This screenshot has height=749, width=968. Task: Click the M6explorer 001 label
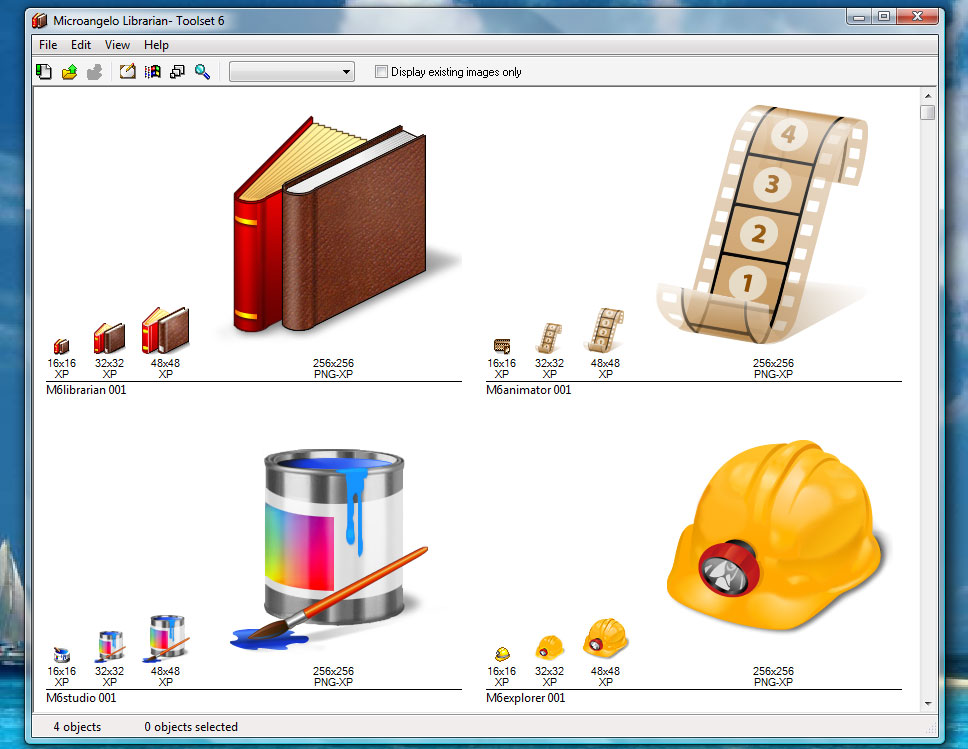click(525, 698)
